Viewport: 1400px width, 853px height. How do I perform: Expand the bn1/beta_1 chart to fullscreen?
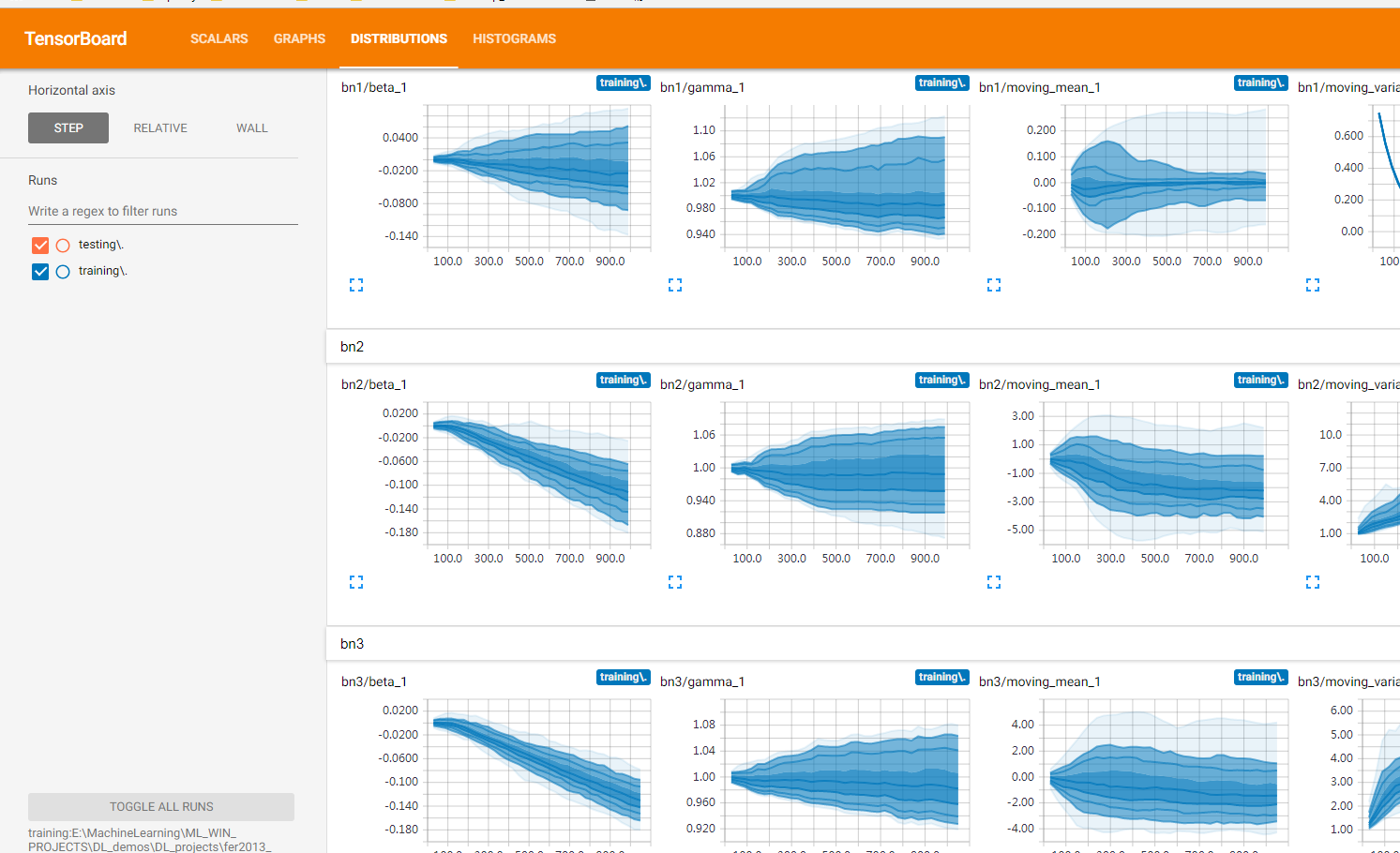click(x=356, y=284)
